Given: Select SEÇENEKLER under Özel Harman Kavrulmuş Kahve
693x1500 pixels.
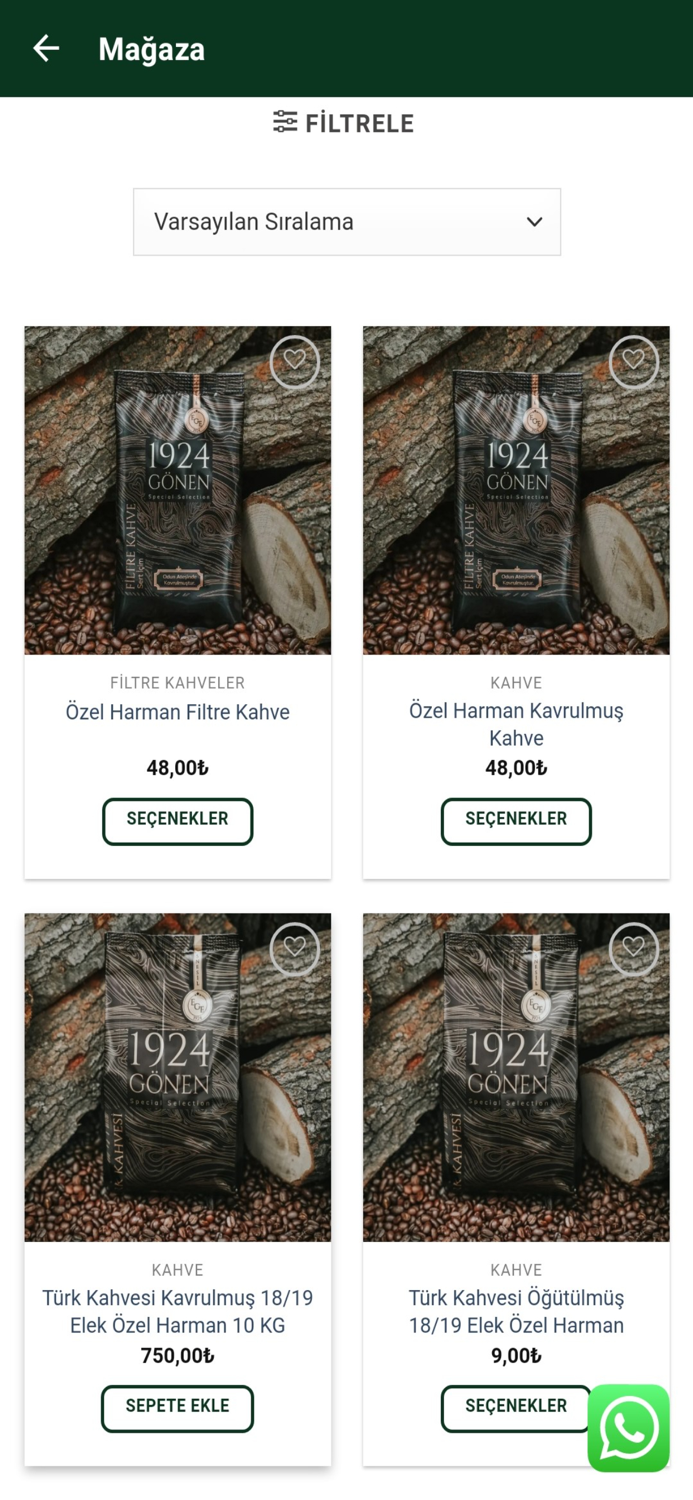Looking at the screenshot, I should pyautogui.click(x=516, y=821).
